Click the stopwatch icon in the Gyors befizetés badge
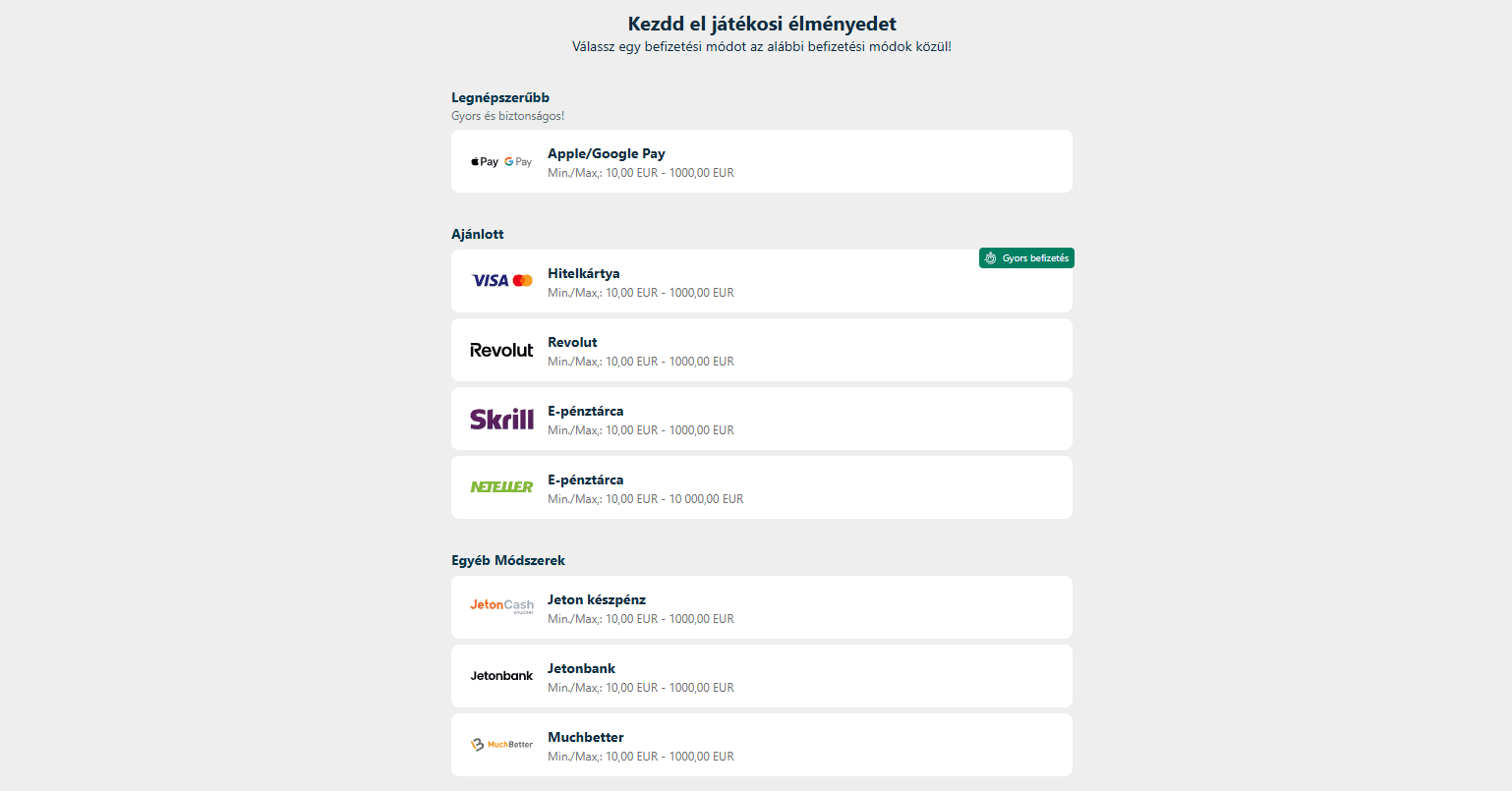Image resolution: width=1512 pixels, height=791 pixels. click(x=991, y=258)
